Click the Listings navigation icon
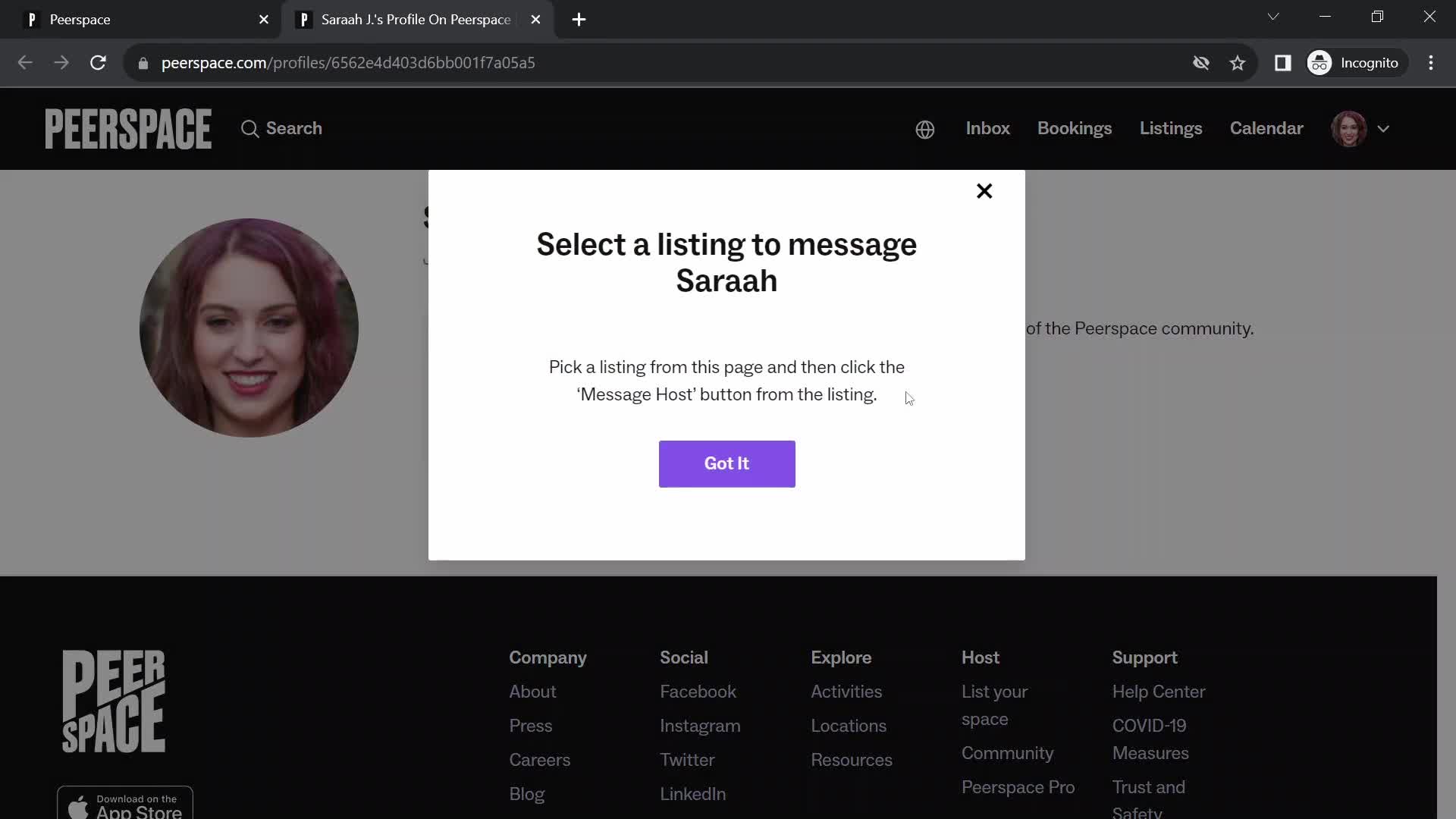 [1170, 128]
